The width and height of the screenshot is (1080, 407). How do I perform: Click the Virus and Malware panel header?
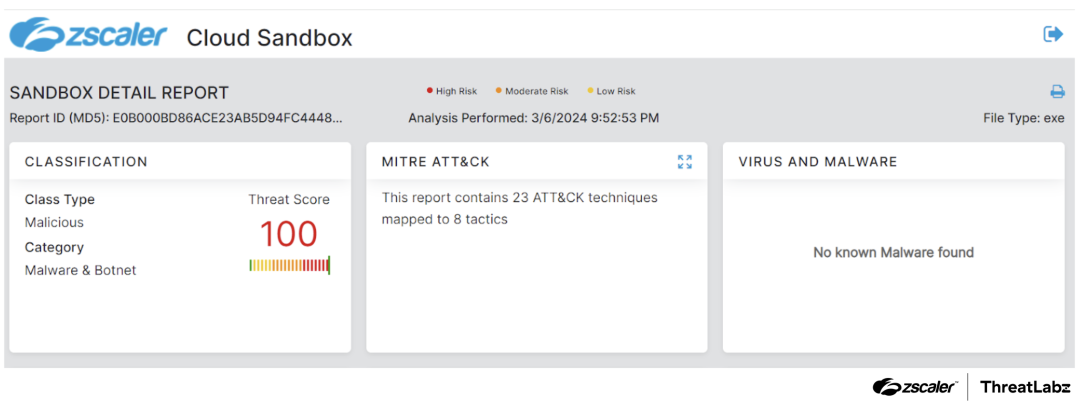tap(817, 162)
